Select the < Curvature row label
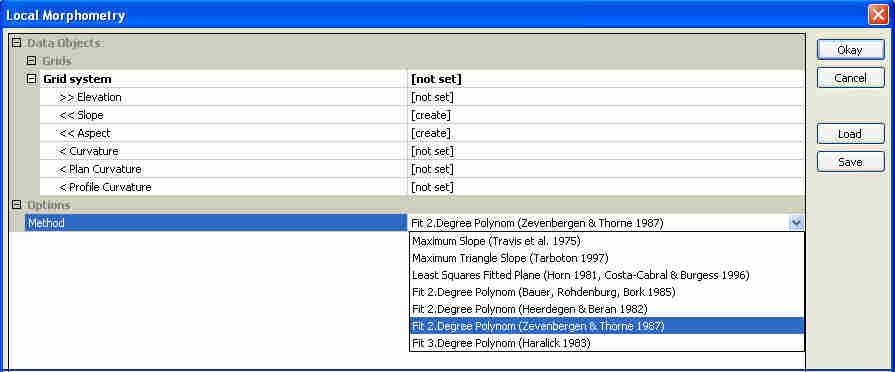Screen dimensions: 895x372 88,151
